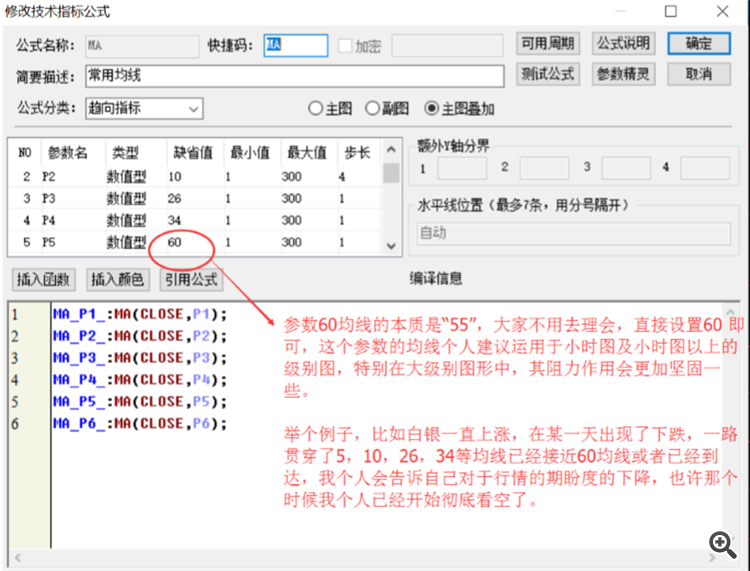
Task: Click the 最小值 column header
Action: pyautogui.click(x=252, y=153)
